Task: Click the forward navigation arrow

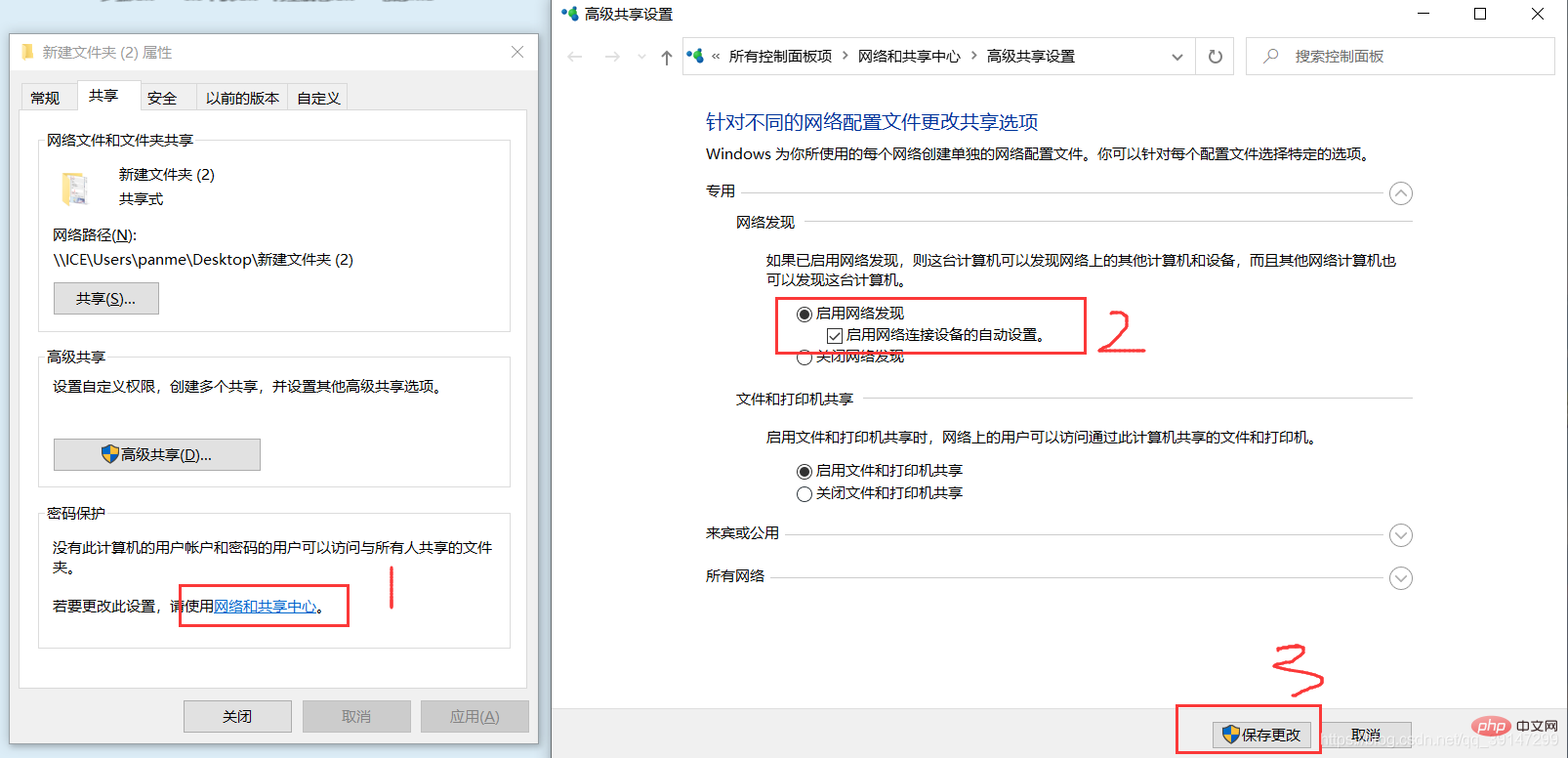Action: [612, 57]
